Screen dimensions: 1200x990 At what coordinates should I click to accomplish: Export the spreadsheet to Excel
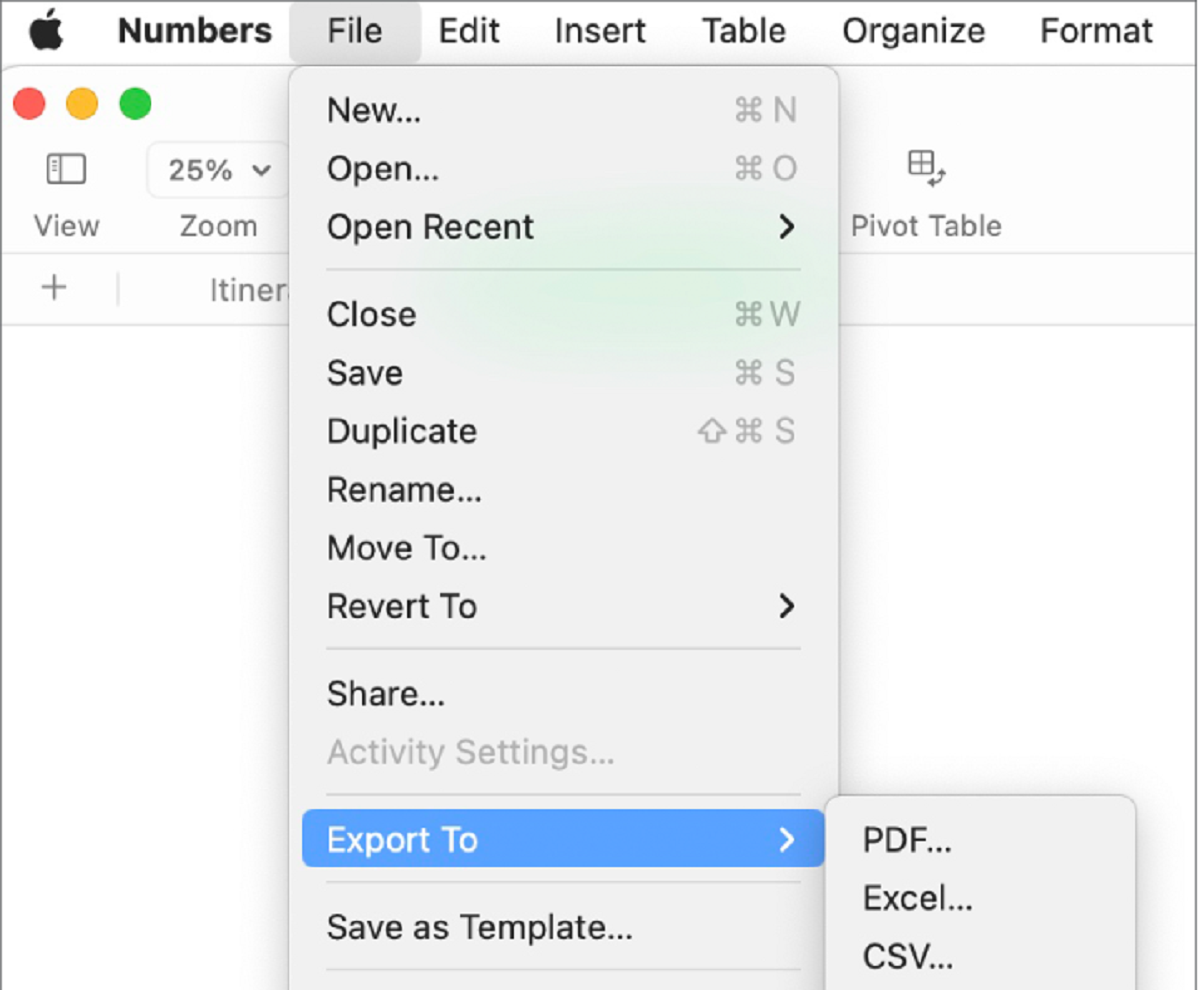click(x=917, y=898)
